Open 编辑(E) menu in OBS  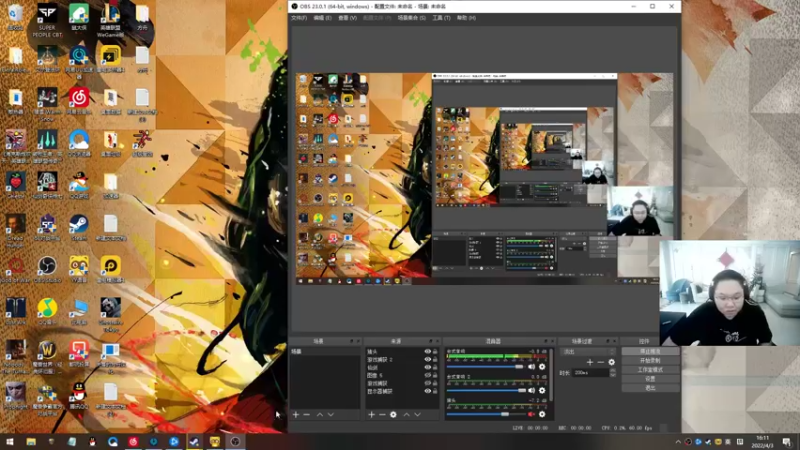322,18
